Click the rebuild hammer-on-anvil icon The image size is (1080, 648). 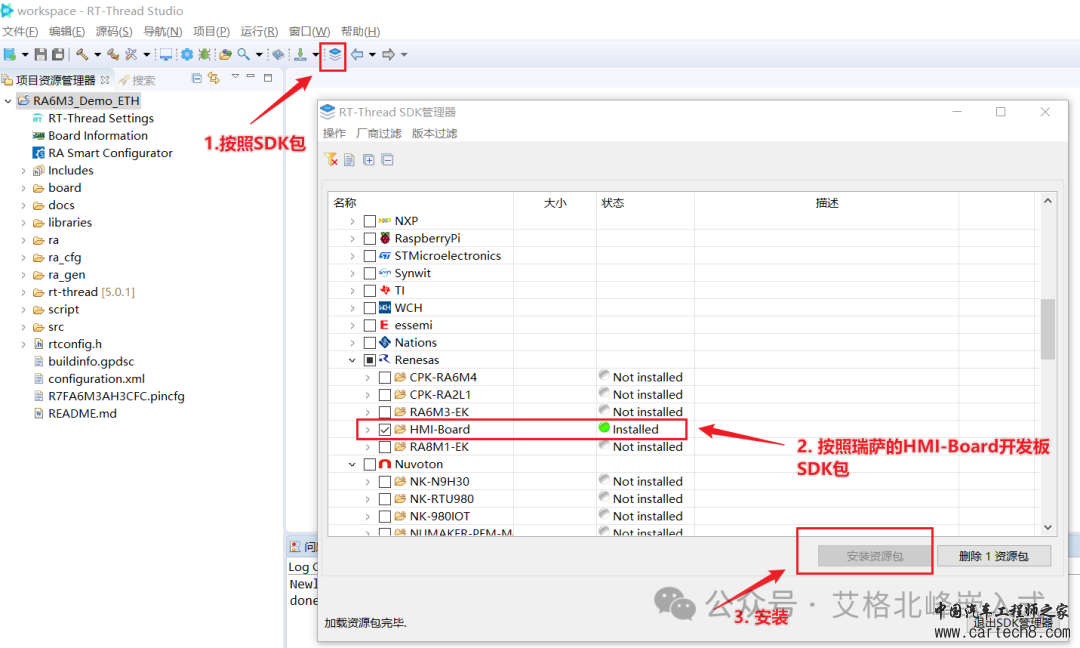point(113,54)
